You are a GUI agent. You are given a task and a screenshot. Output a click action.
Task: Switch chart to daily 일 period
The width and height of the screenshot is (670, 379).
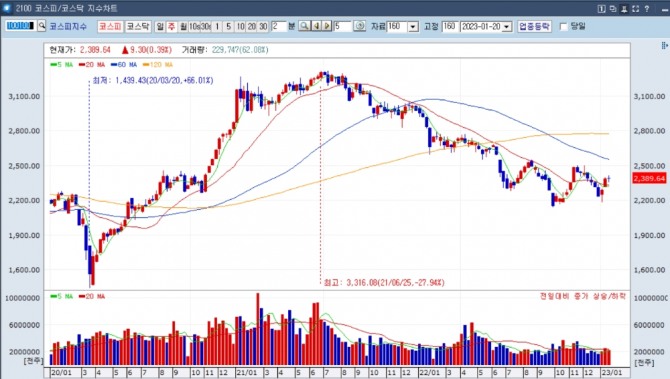(x=160, y=26)
